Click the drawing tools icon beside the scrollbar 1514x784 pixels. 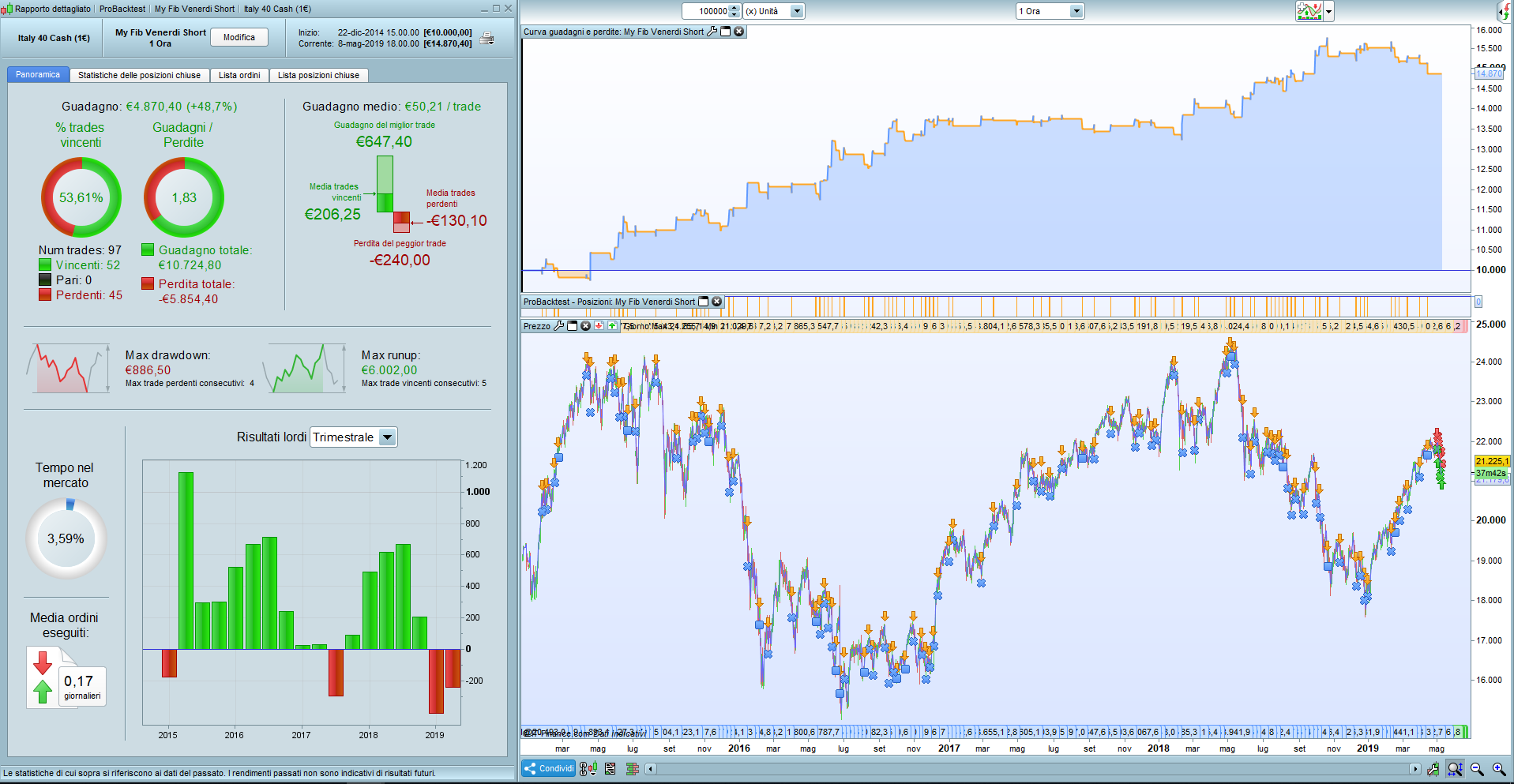pyautogui.click(x=1433, y=769)
